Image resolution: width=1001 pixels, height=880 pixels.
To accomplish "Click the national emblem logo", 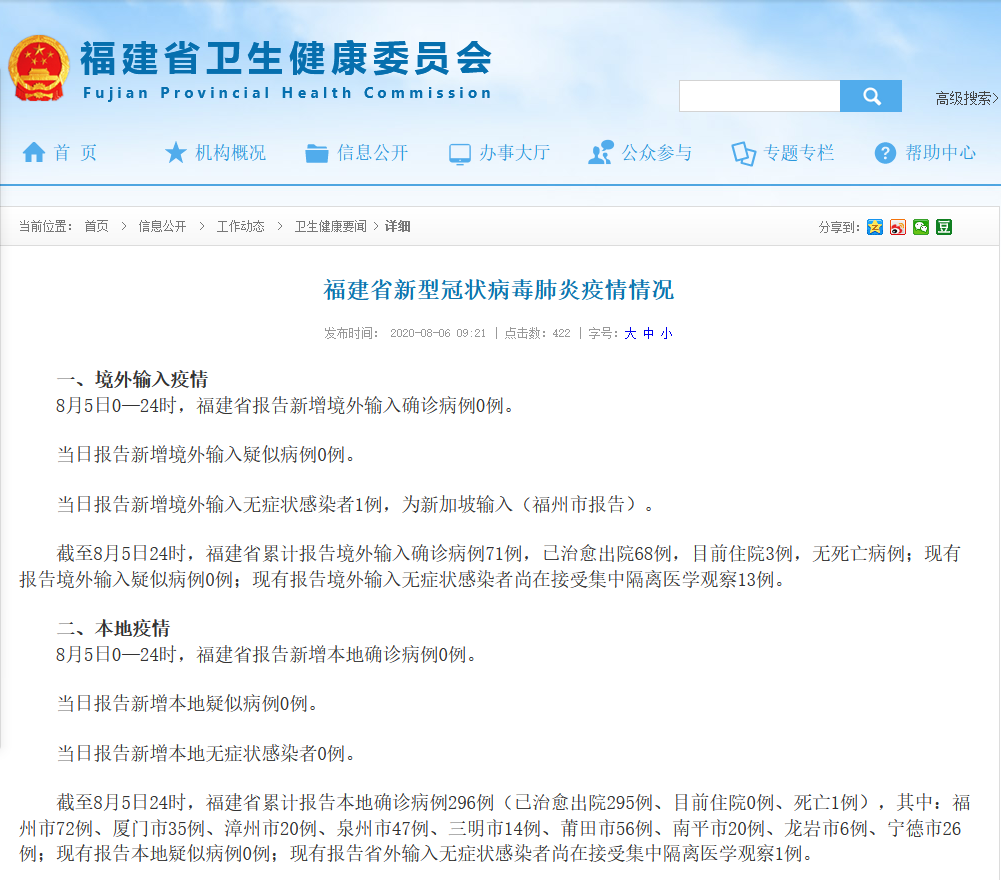I will pyautogui.click(x=38, y=69).
